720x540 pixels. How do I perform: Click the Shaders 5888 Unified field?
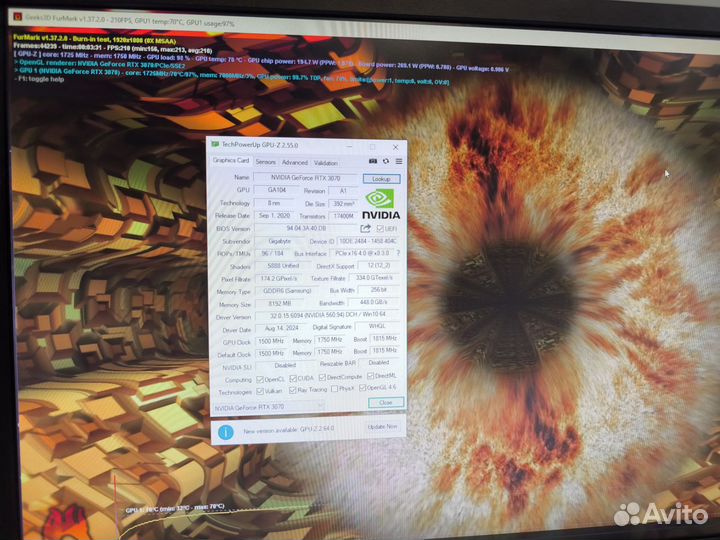283,266
